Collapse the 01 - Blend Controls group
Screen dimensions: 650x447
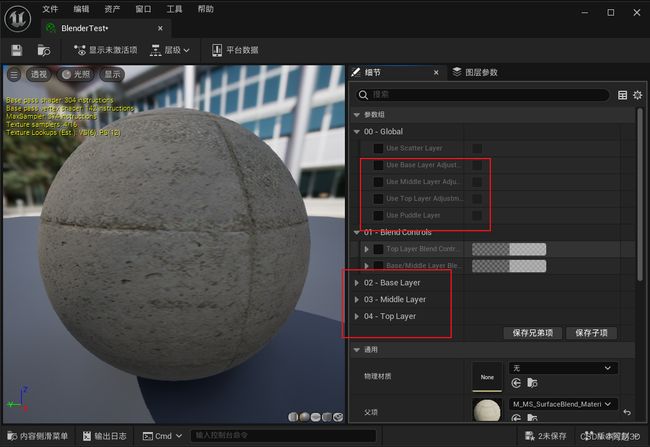[x=357, y=233]
